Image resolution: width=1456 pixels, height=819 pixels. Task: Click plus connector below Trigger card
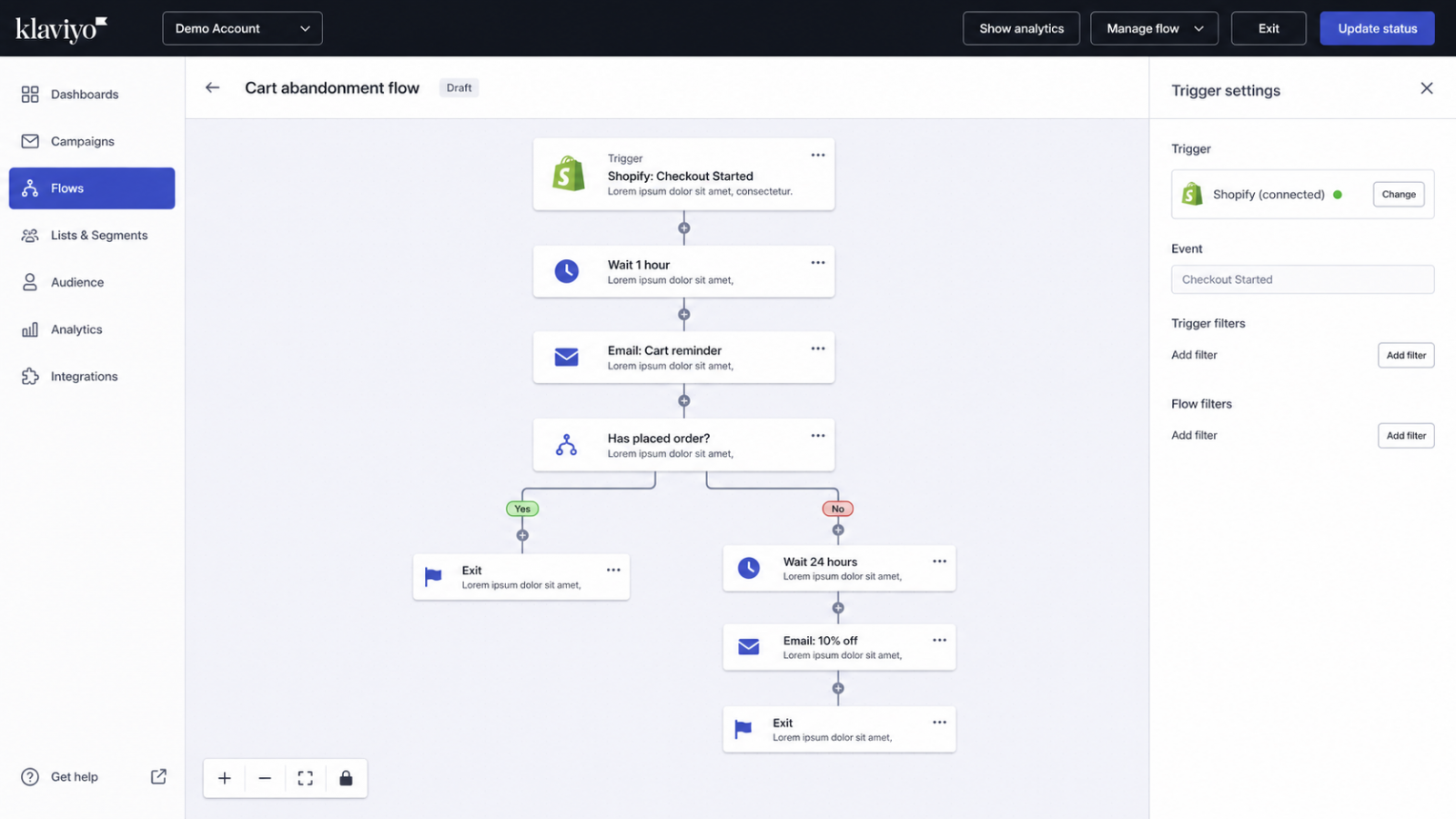(x=684, y=228)
